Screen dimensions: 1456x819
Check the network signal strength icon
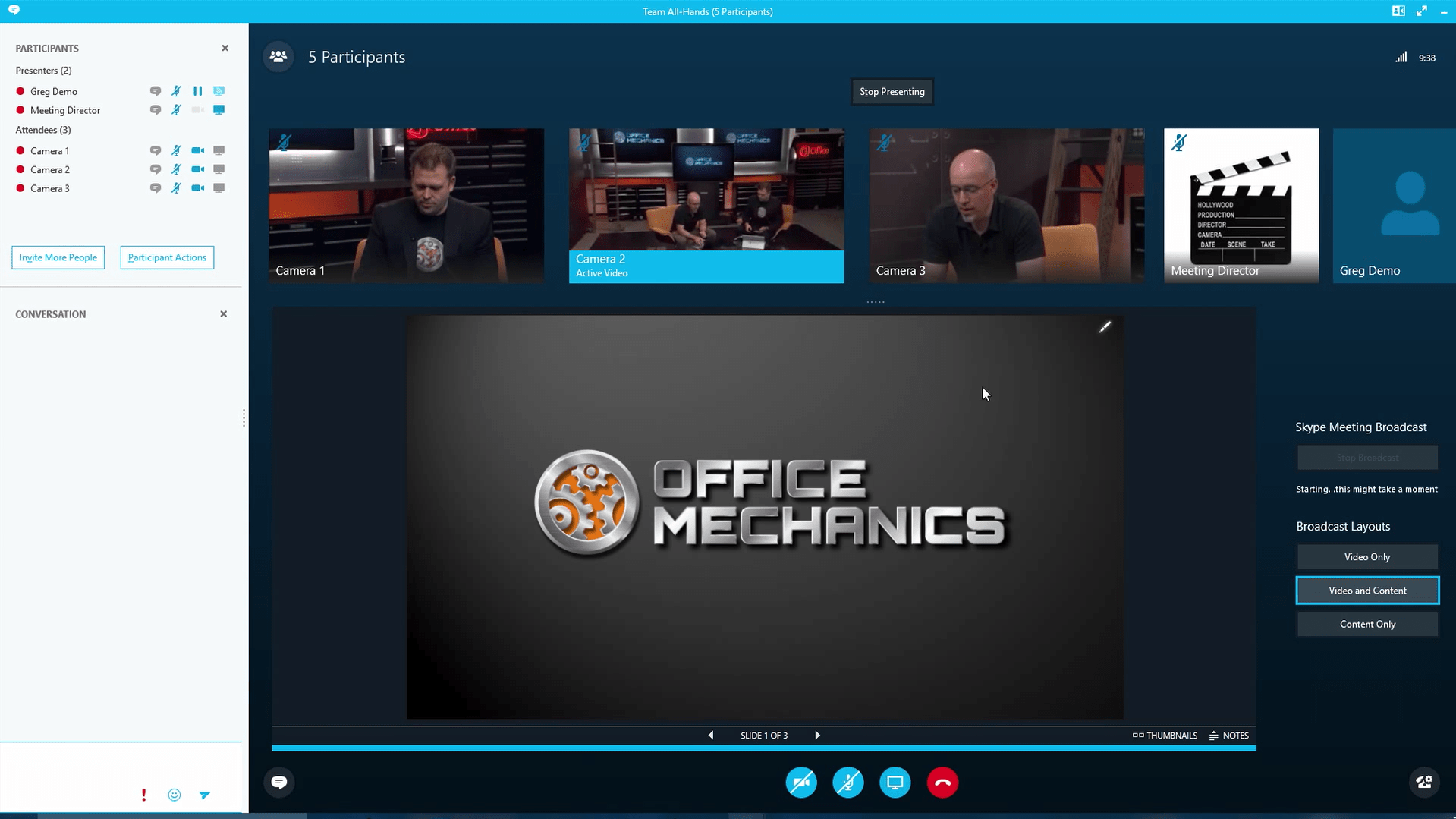coord(1401,58)
